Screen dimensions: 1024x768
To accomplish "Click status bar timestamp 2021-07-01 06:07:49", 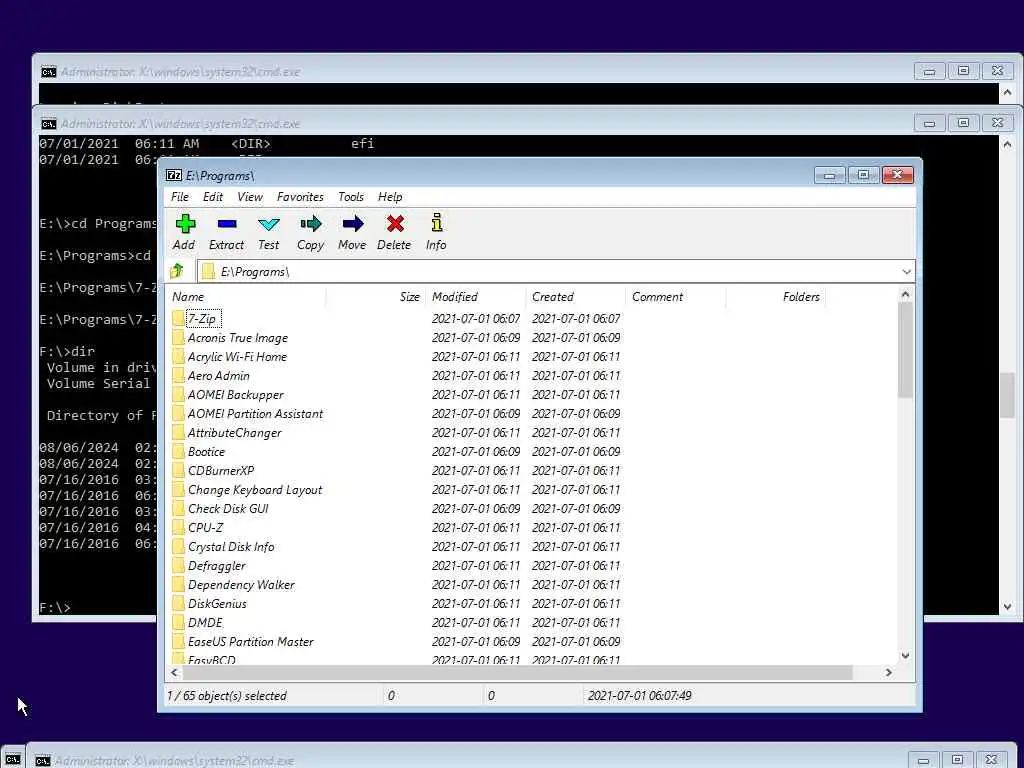I will (x=639, y=696).
